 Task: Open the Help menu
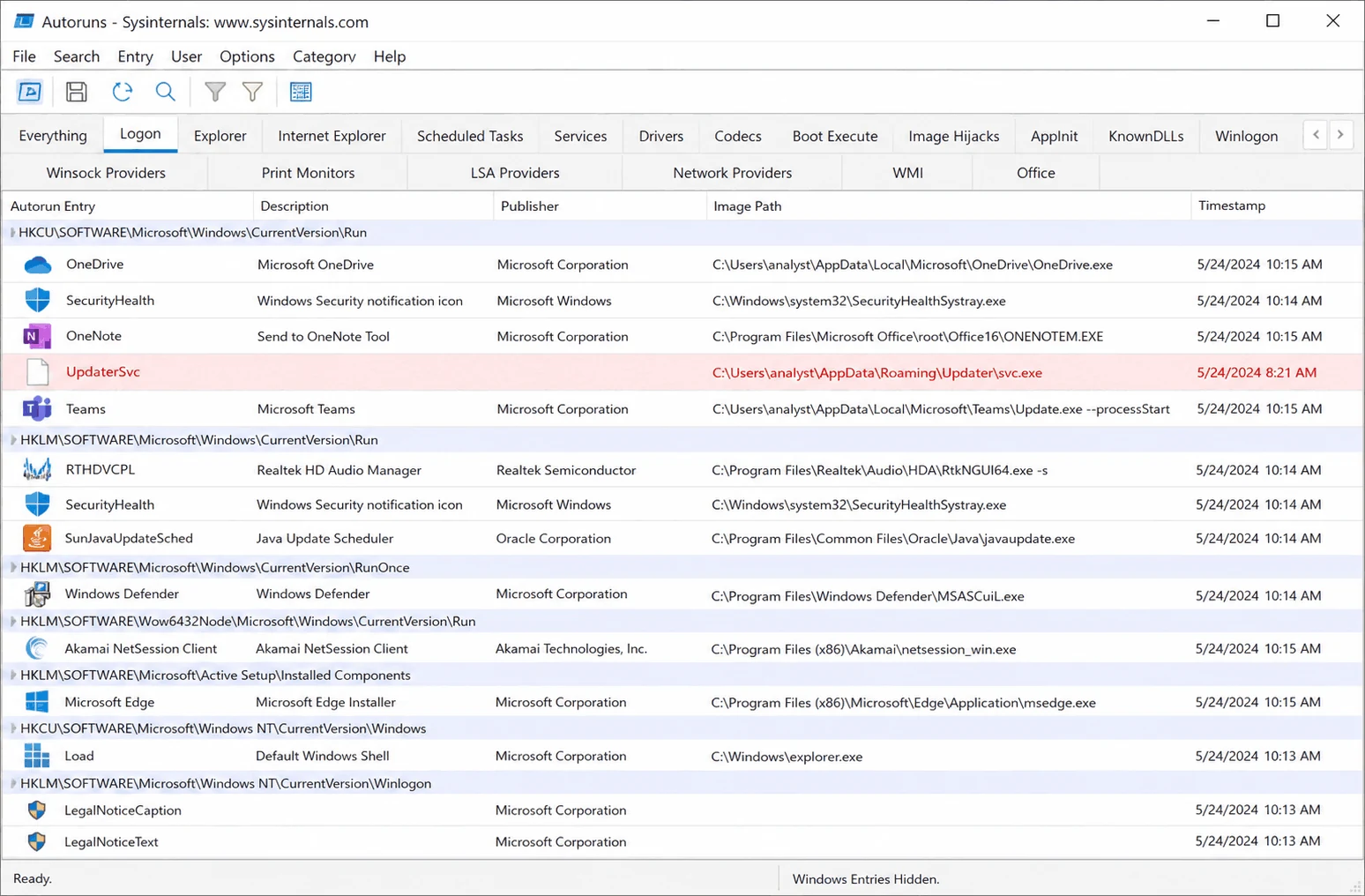[x=390, y=56]
